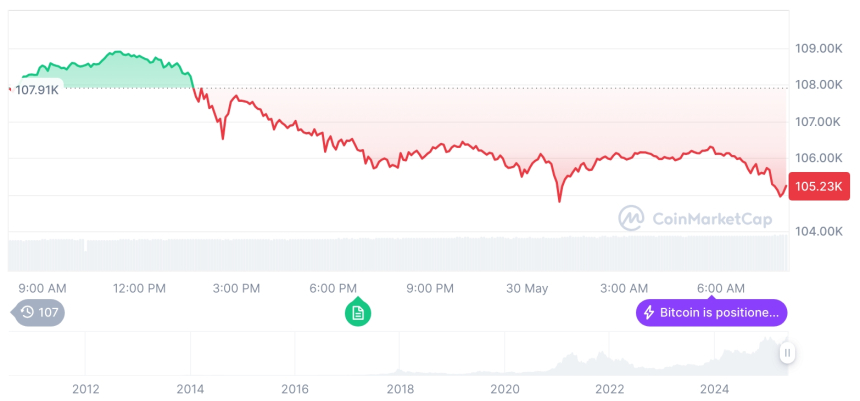Select 2024 on the navigator timeline
860x401 pixels.
click(714, 389)
